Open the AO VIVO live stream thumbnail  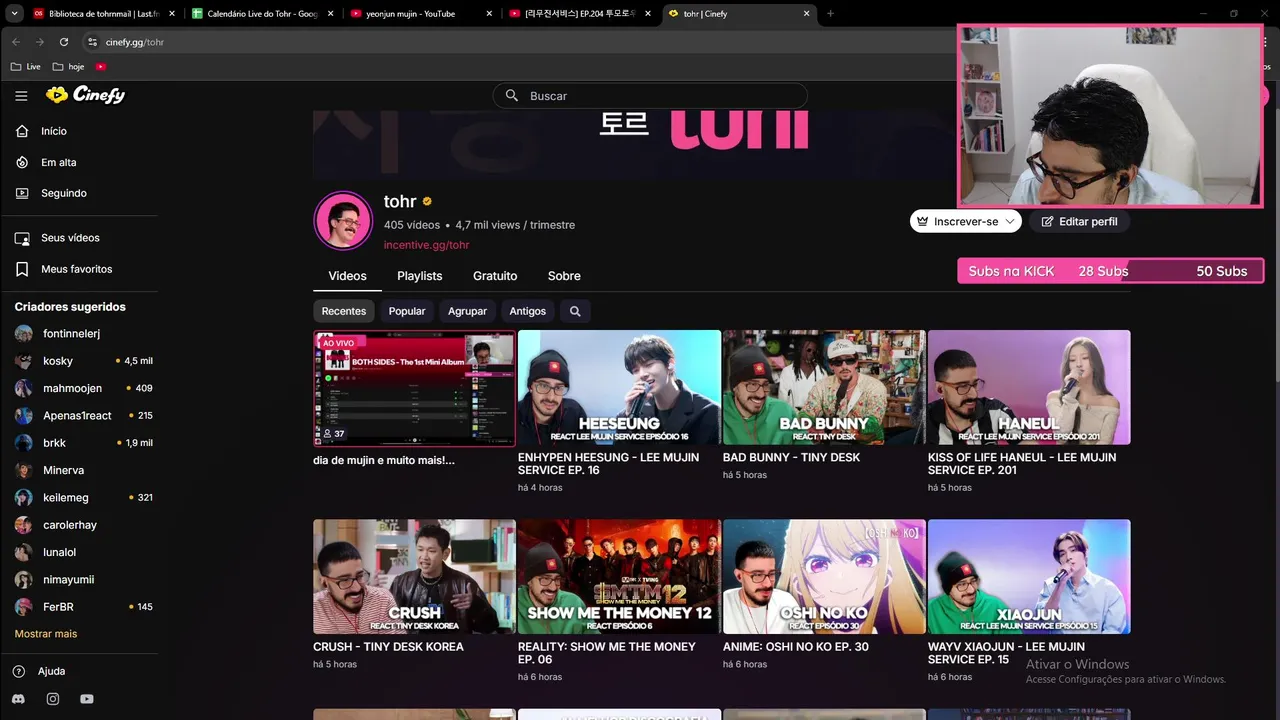click(414, 388)
